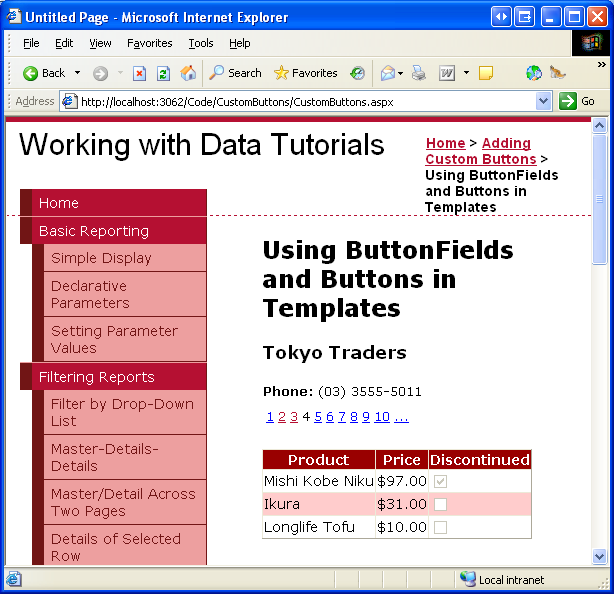Screen dimensions: 614x594
Task: Click the Print toolbar icon
Action: [x=419, y=73]
